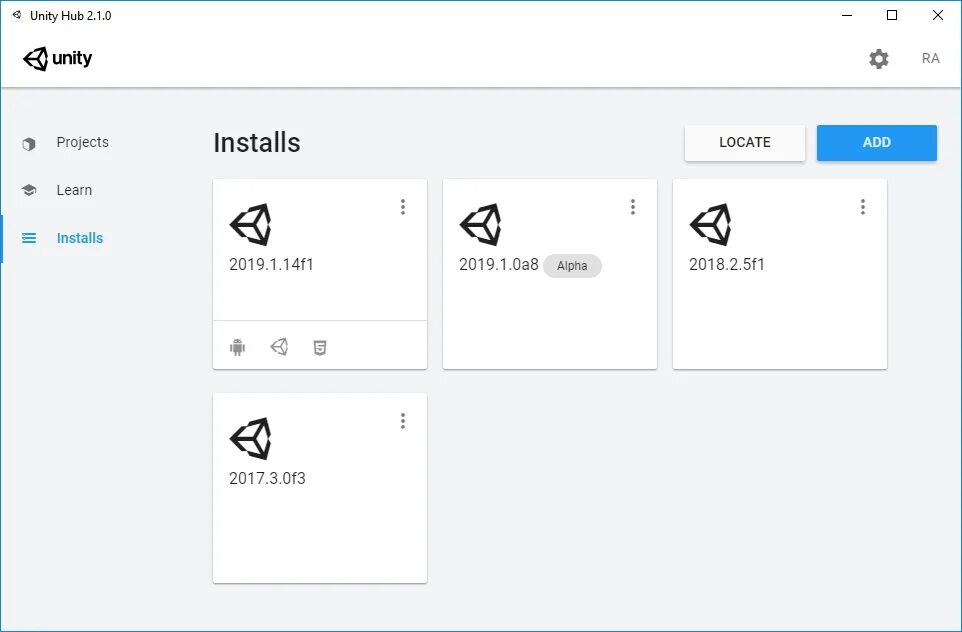Open options menu for 2017.3.0f3
The height and width of the screenshot is (632, 962).
[403, 421]
